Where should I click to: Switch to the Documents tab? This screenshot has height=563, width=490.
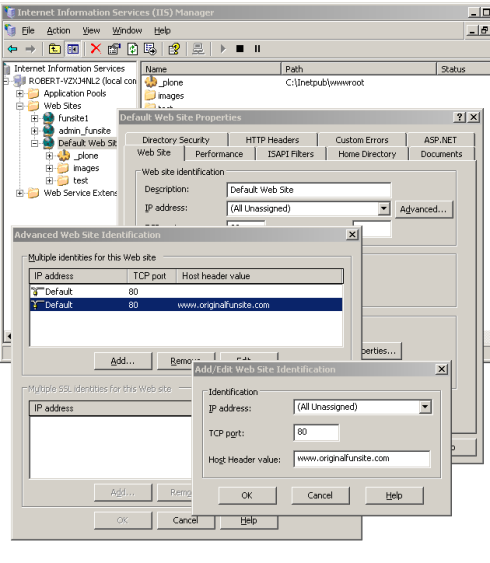click(x=441, y=154)
